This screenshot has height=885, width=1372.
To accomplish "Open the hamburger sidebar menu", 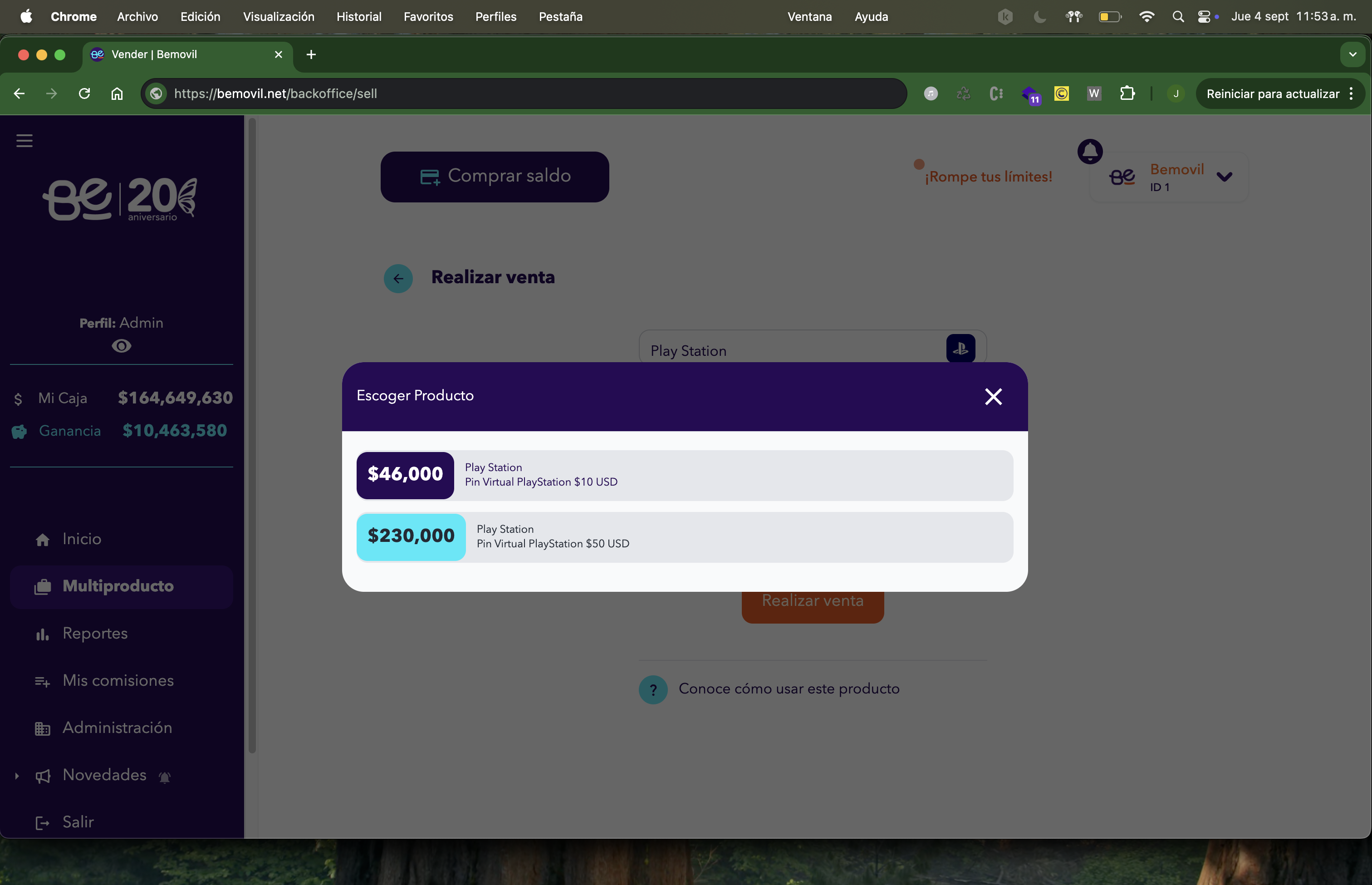I will tap(24, 141).
